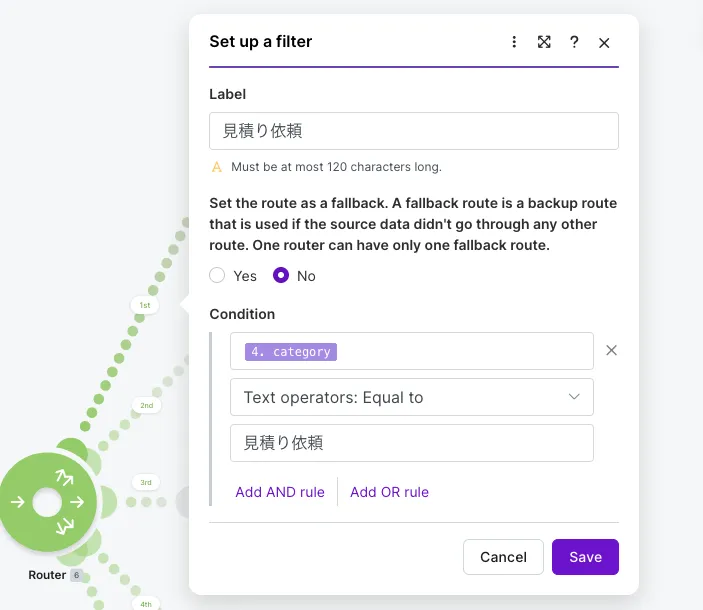Open the three-dot options menu in the filter header
This screenshot has height=610, width=703.
[x=514, y=42]
